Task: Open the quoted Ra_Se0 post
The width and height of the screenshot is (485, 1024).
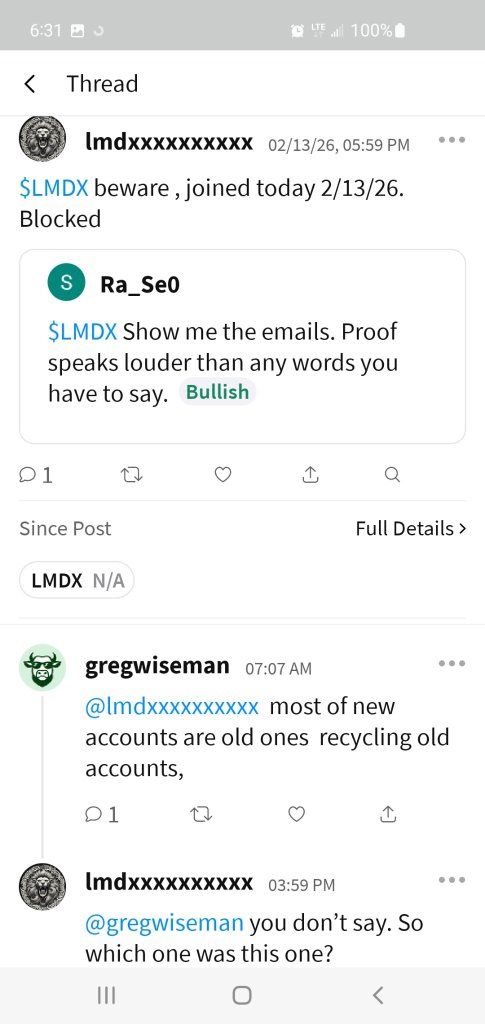Action: tap(242, 346)
